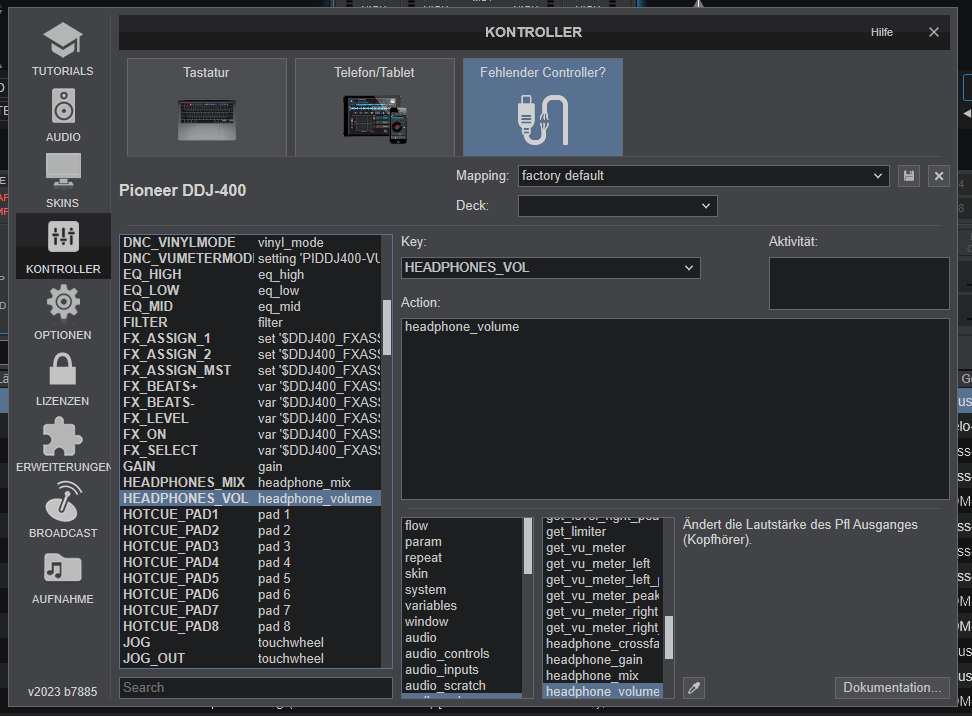Close the Kontroller dialog
This screenshot has height=716, width=972.
click(x=934, y=32)
